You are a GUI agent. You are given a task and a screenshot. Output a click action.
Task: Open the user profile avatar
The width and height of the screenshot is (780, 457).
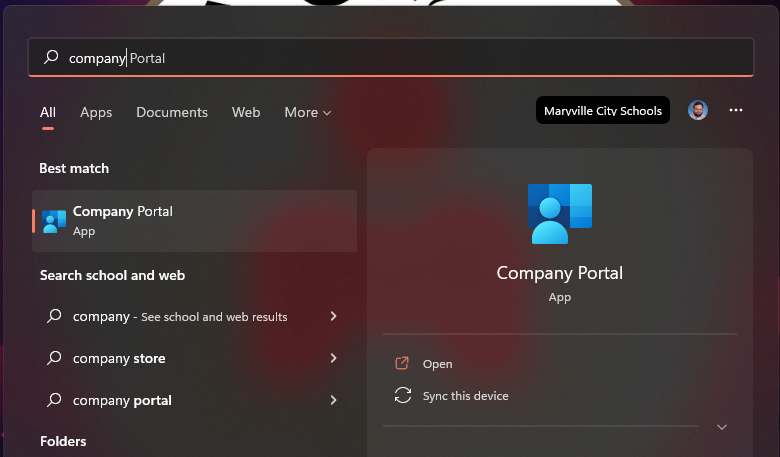[697, 110]
